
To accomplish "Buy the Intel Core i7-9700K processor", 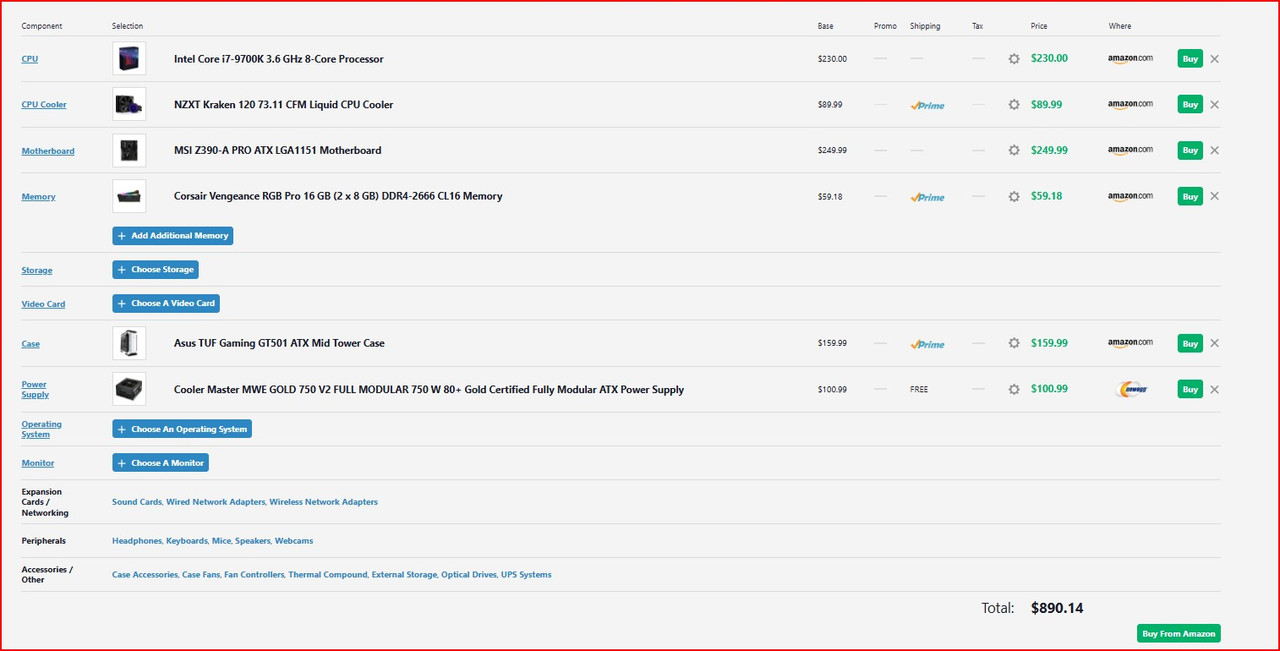I will point(1190,59).
